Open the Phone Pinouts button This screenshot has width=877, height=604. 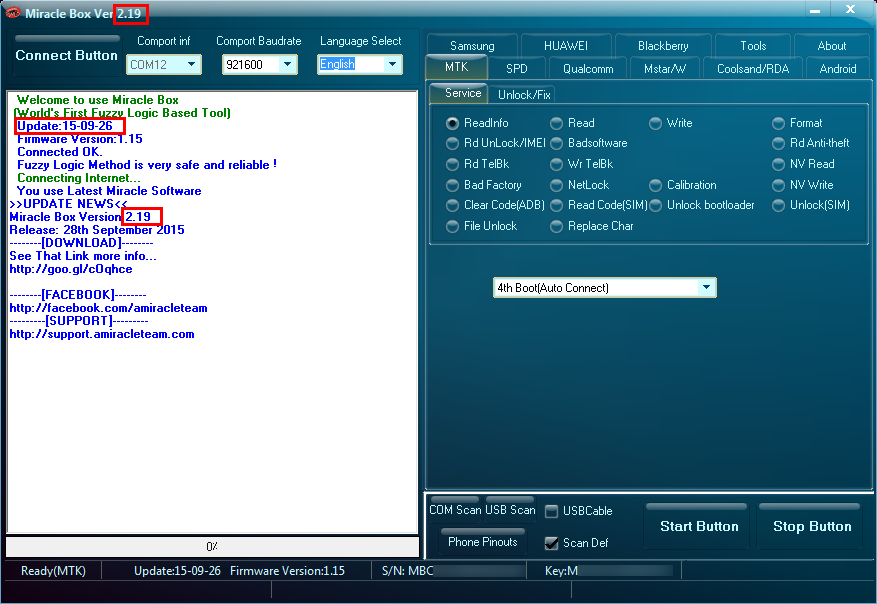pos(483,541)
